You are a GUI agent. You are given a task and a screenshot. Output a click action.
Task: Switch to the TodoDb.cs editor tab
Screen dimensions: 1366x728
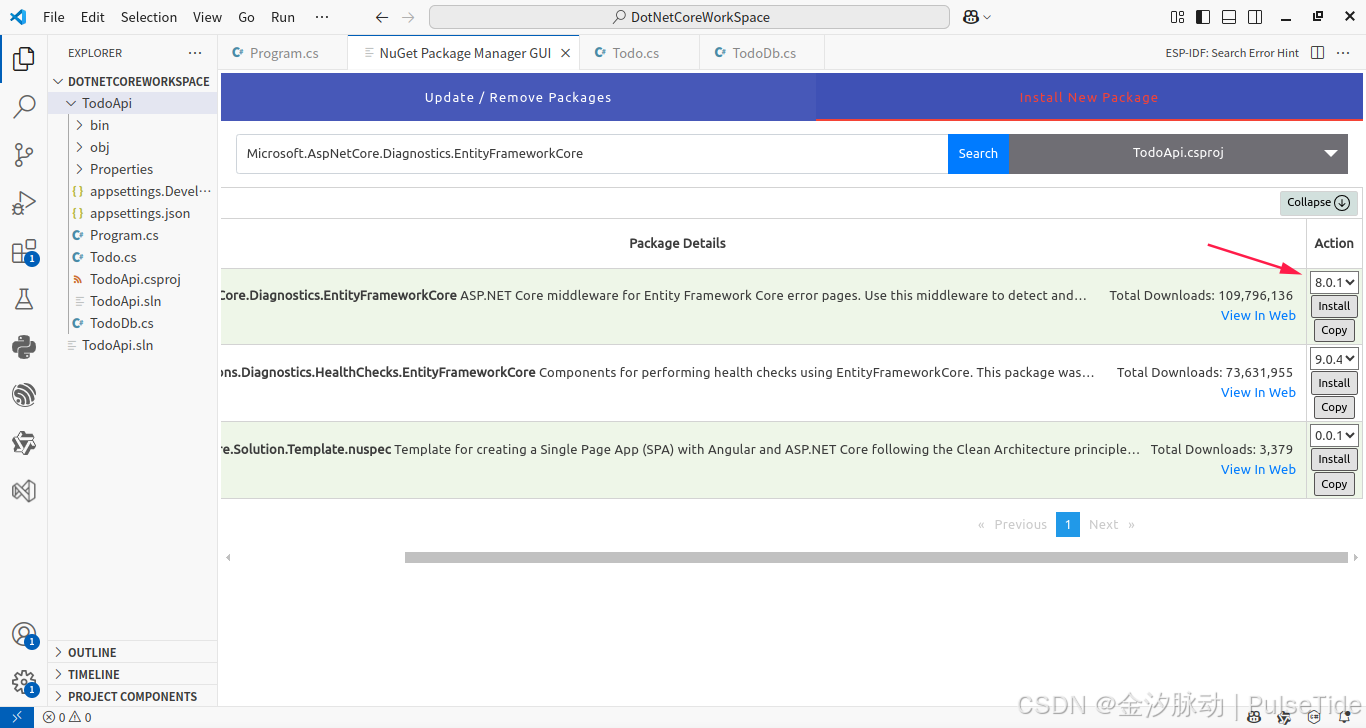764,53
